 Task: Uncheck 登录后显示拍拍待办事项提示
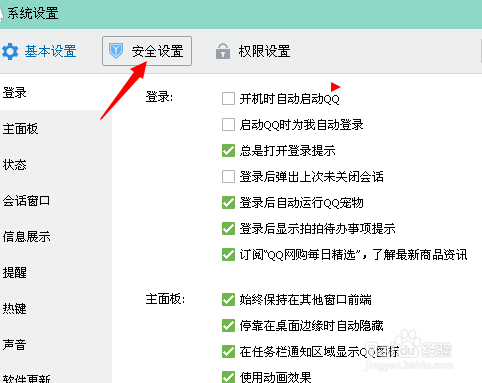[x=228, y=229]
